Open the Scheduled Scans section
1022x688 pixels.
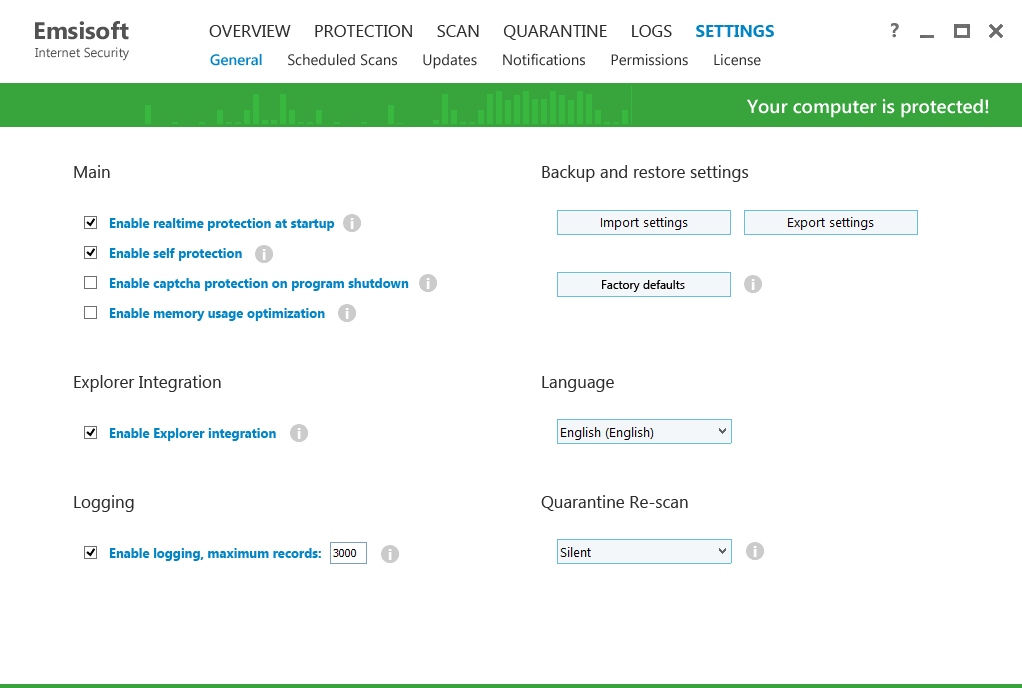point(342,60)
